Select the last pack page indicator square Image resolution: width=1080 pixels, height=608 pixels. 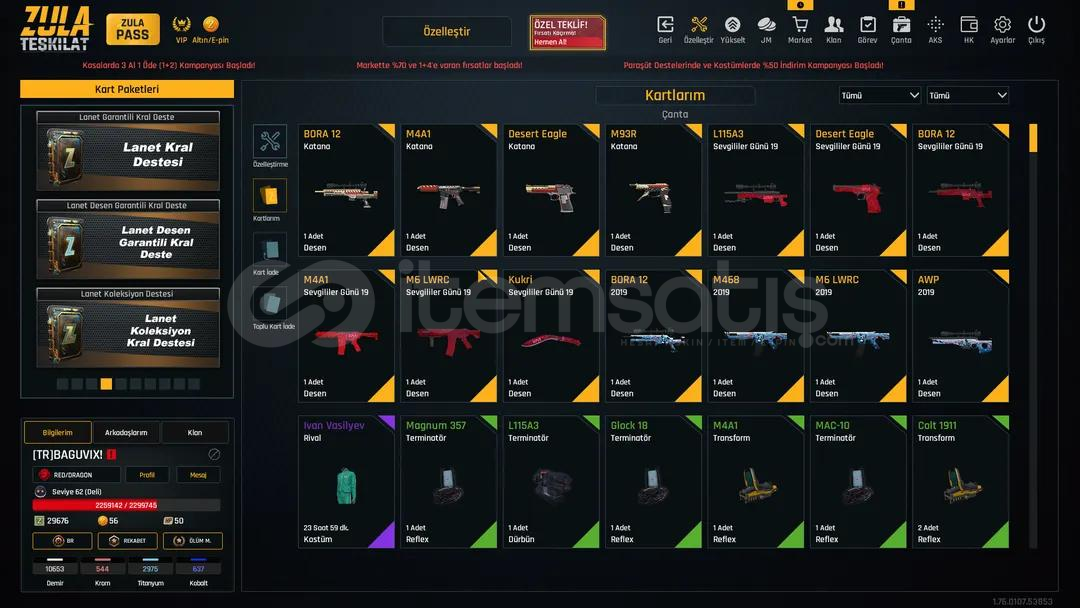194,384
